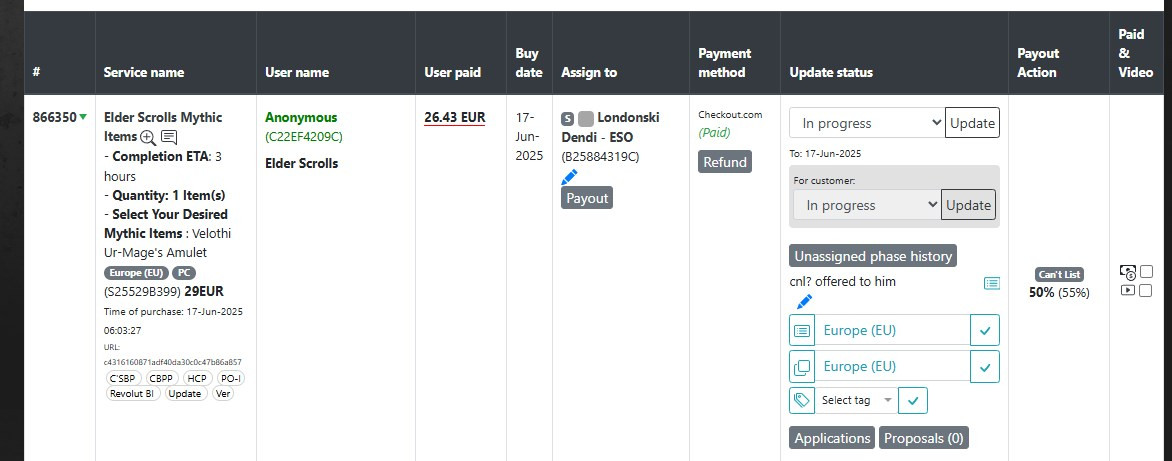
Task: Click the Payout button
Action: point(587,198)
